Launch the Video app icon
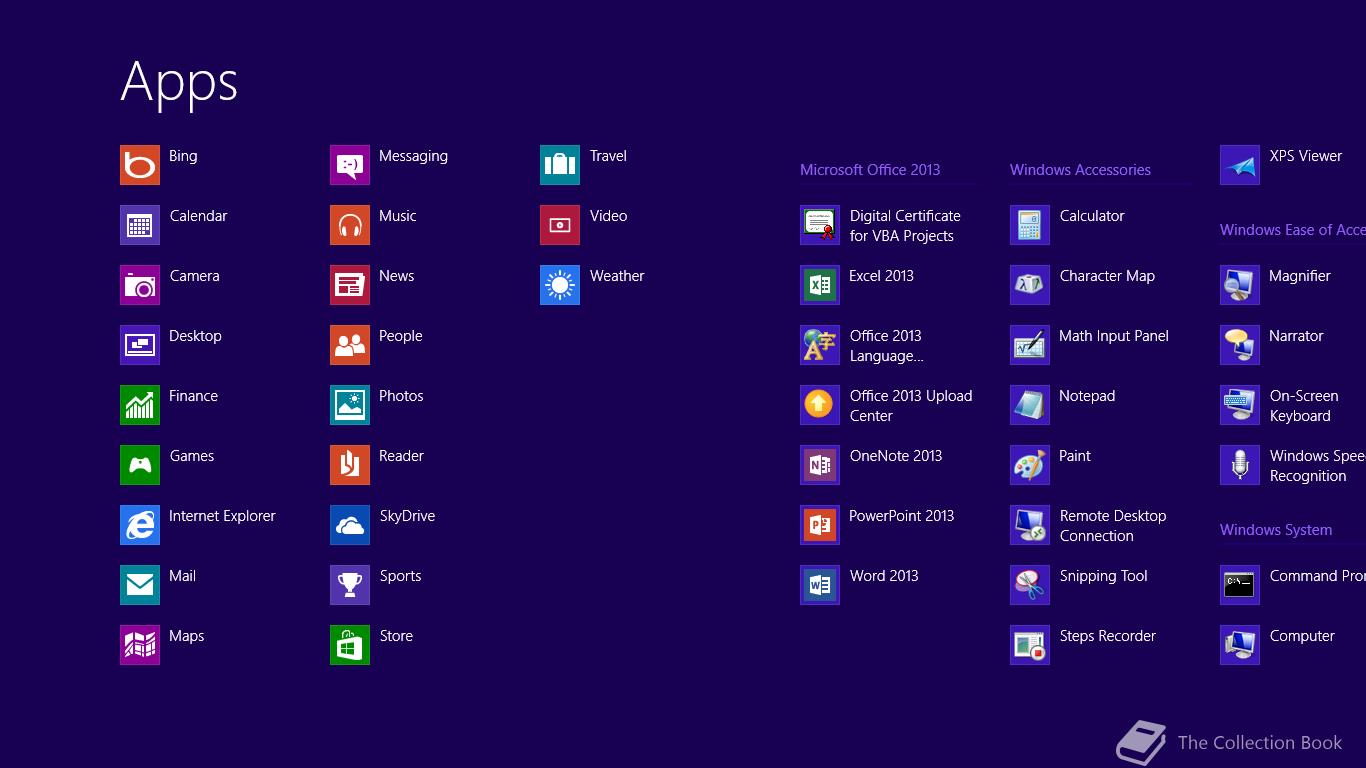The height and width of the screenshot is (768, 1366). 560,225
